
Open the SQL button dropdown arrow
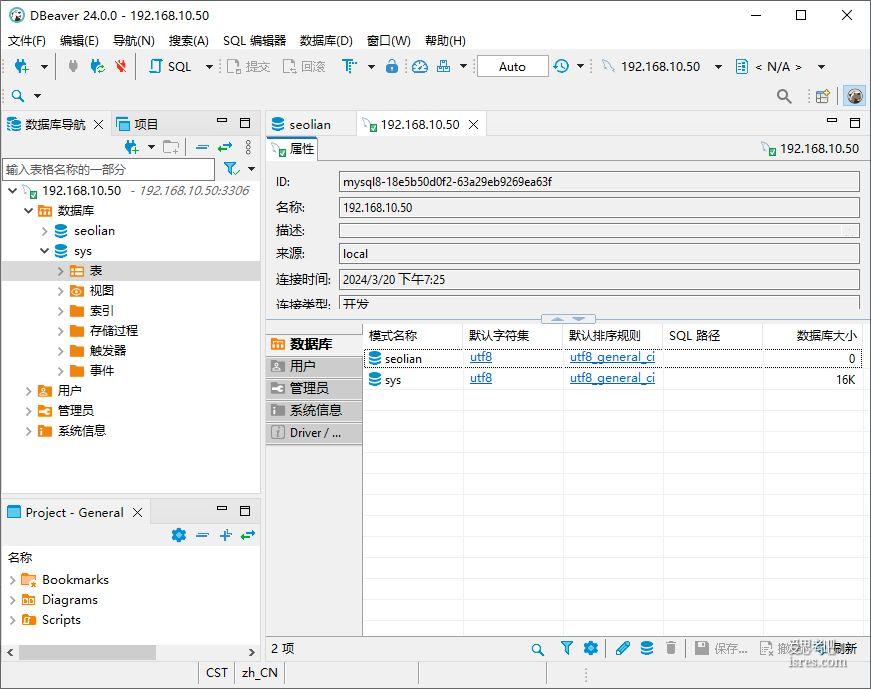(209, 67)
